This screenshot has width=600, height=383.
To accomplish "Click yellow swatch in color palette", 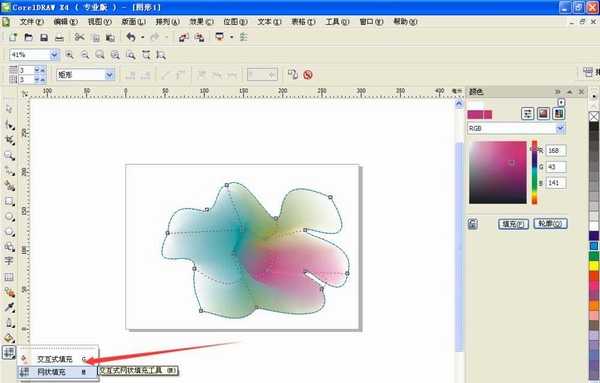I will click(594, 266).
